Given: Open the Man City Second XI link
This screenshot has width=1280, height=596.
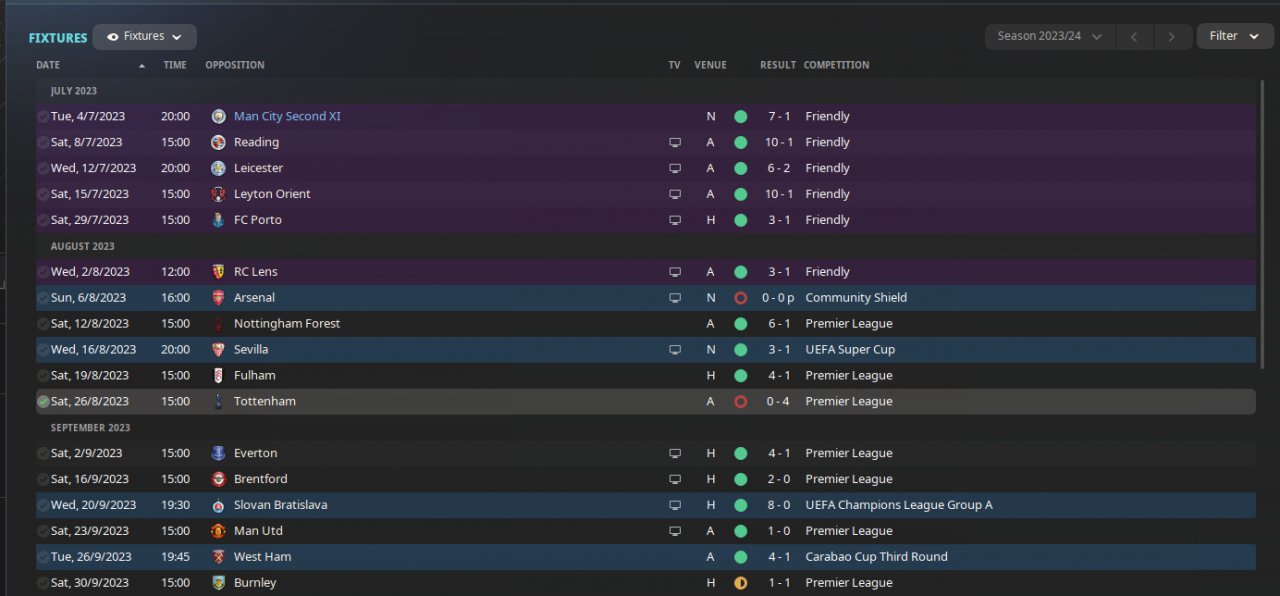Looking at the screenshot, I should click(287, 116).
